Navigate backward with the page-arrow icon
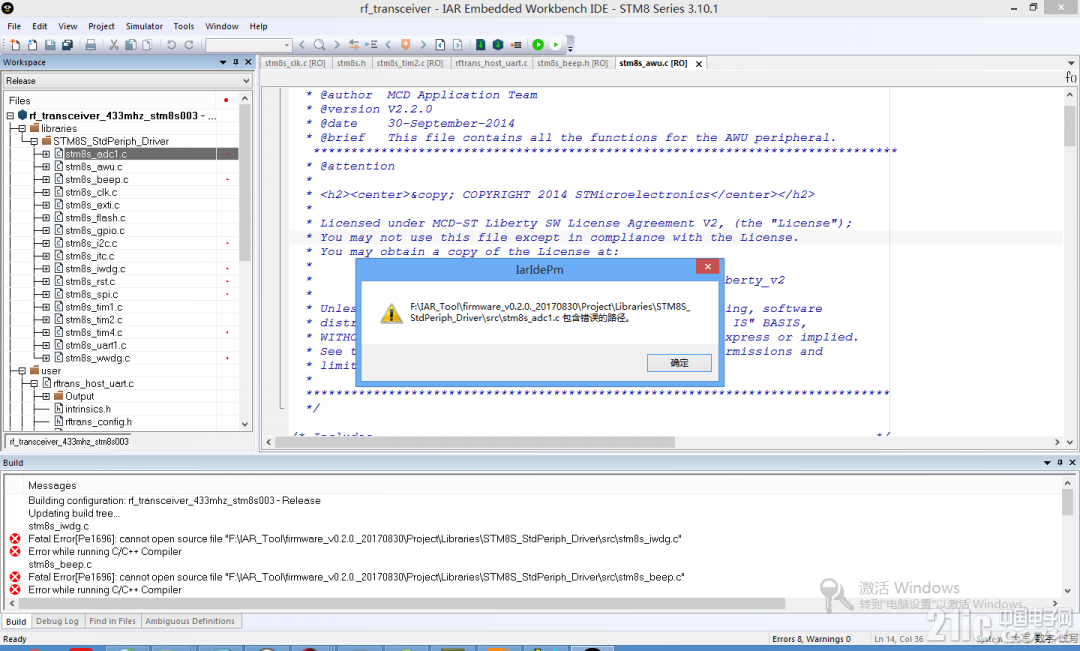 tap(440, 45)
